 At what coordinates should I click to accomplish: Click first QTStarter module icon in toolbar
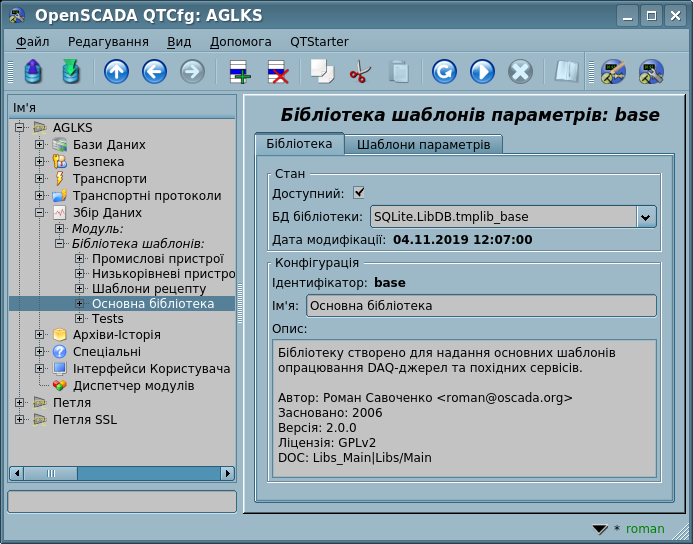[x=613, y=72]
